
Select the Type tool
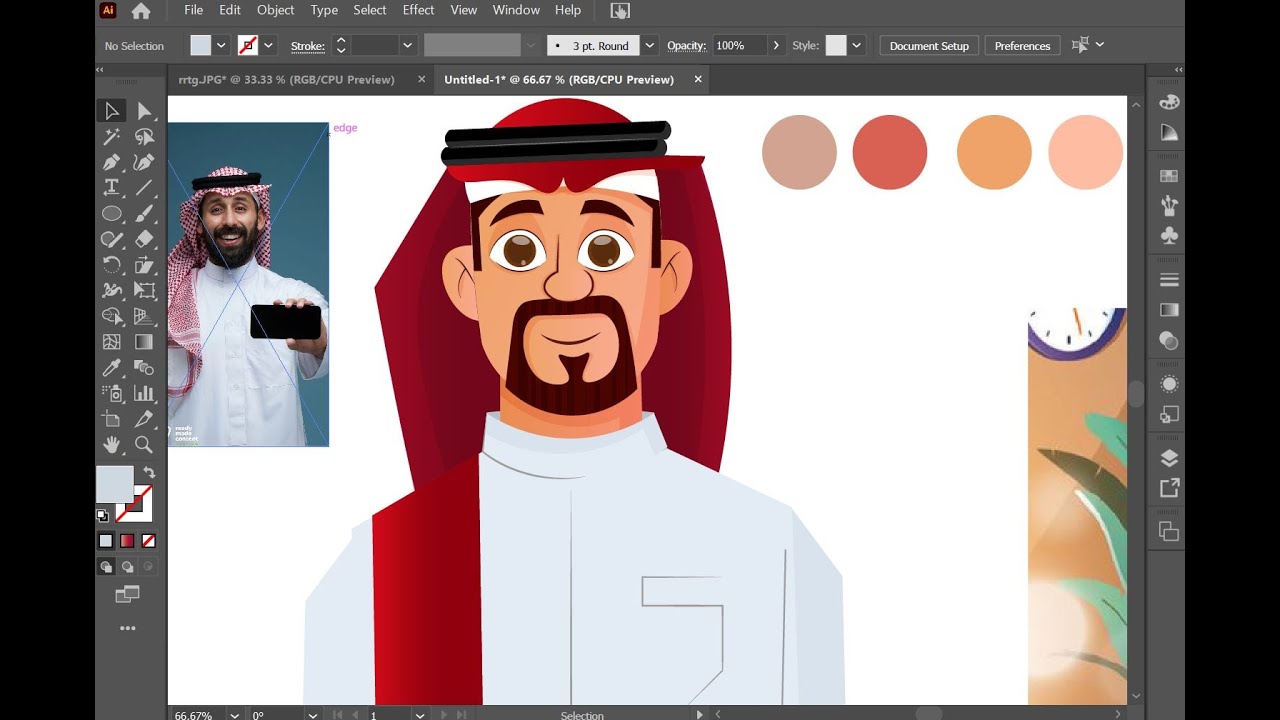coord(112,187)
